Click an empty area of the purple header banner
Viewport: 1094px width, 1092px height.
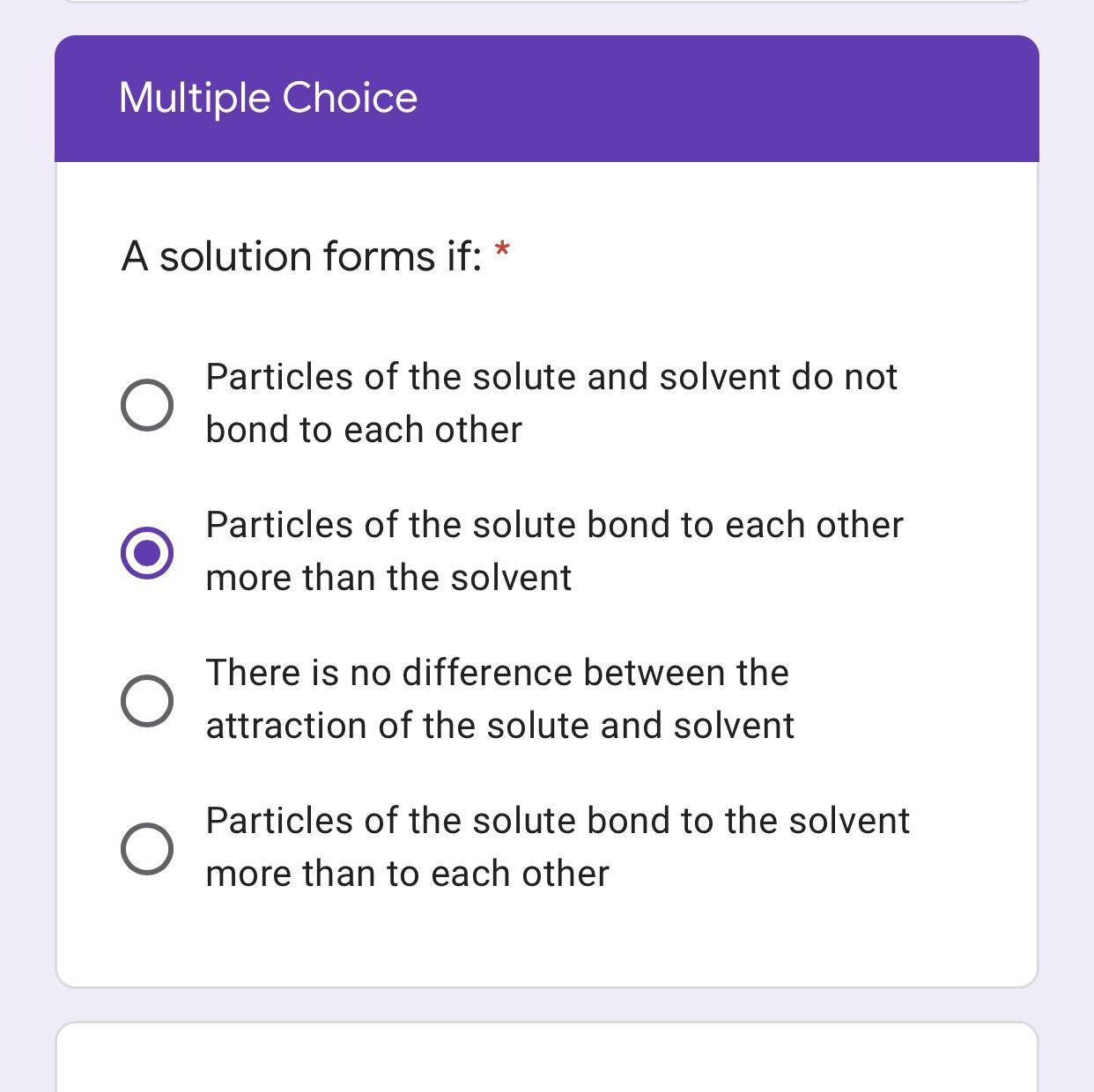coord(749,99)
